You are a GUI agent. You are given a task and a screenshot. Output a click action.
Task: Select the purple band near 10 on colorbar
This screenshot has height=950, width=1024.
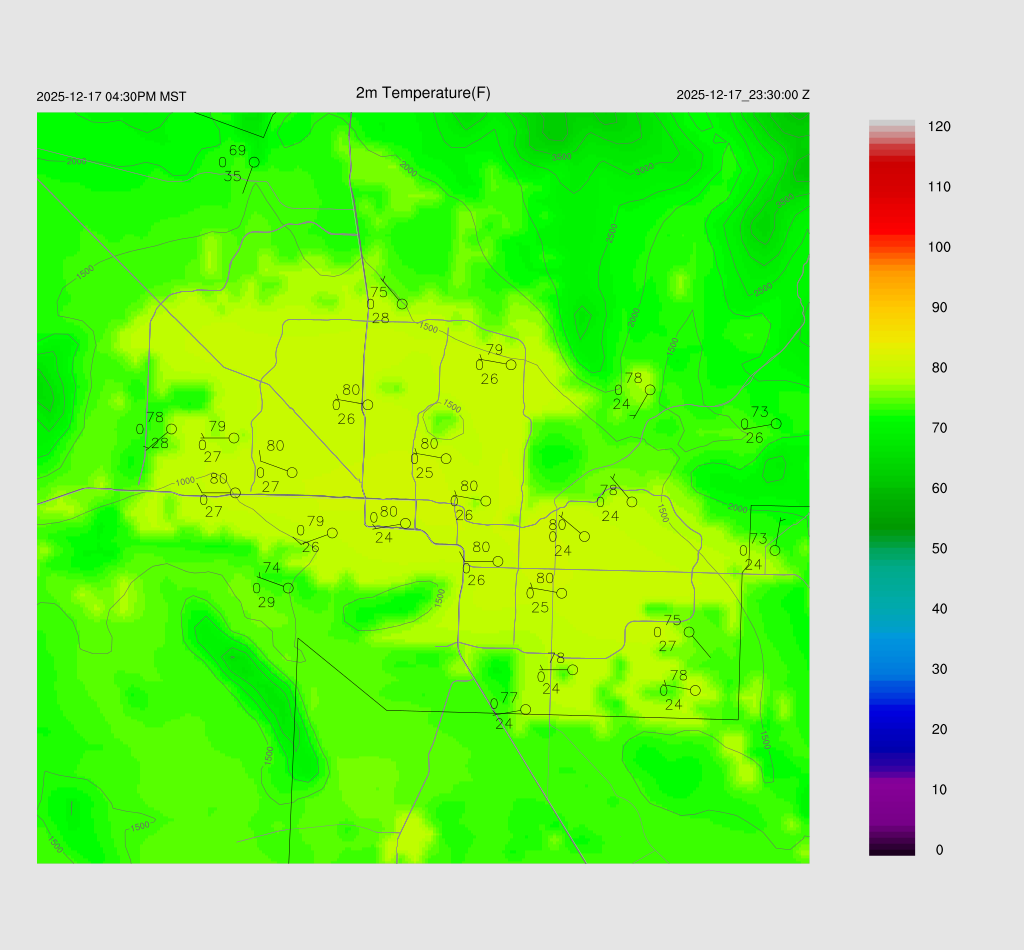[x=891, y=789]
